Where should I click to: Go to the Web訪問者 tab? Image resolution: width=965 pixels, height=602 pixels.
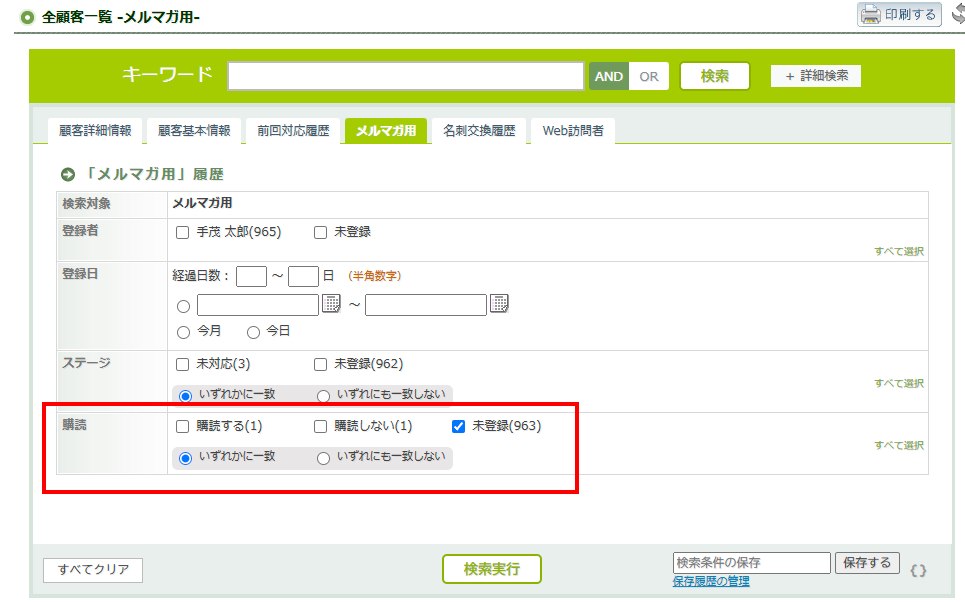click(x=573, y=130)
